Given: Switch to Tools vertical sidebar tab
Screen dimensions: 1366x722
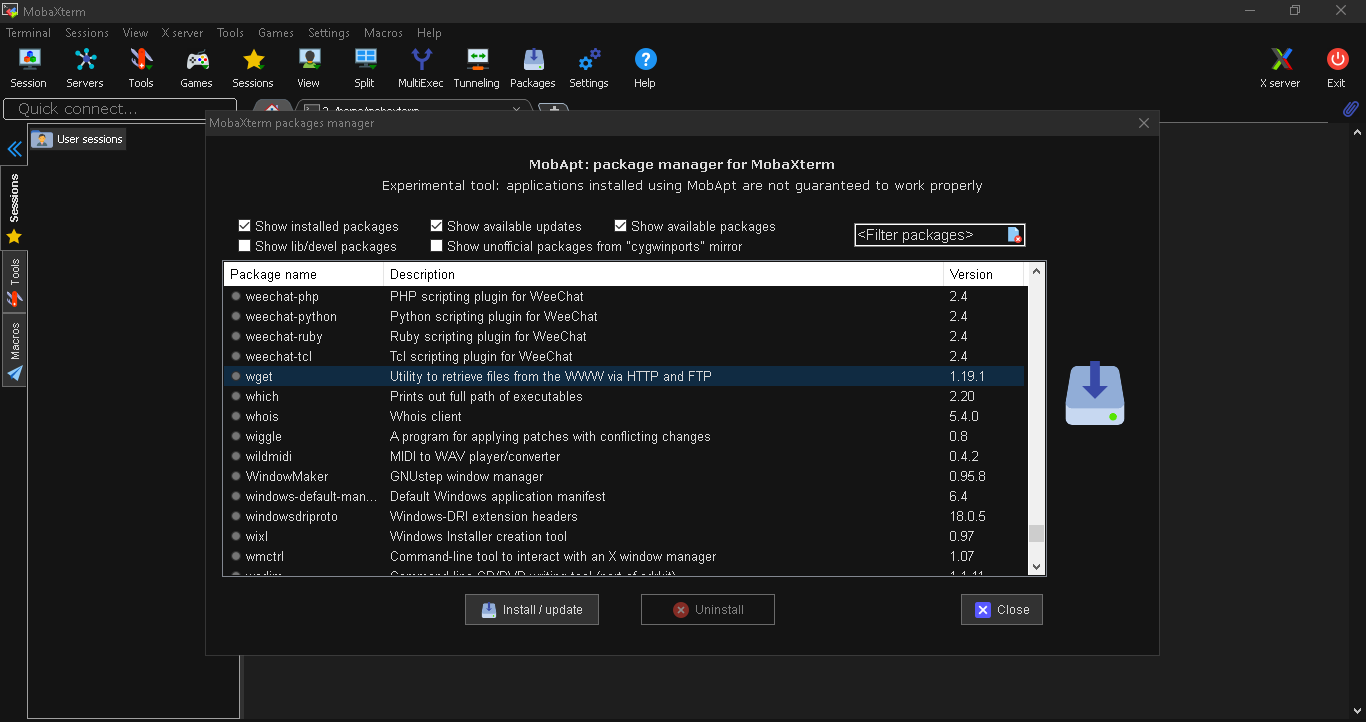Looking at the screenshot, I should [14, 280].
